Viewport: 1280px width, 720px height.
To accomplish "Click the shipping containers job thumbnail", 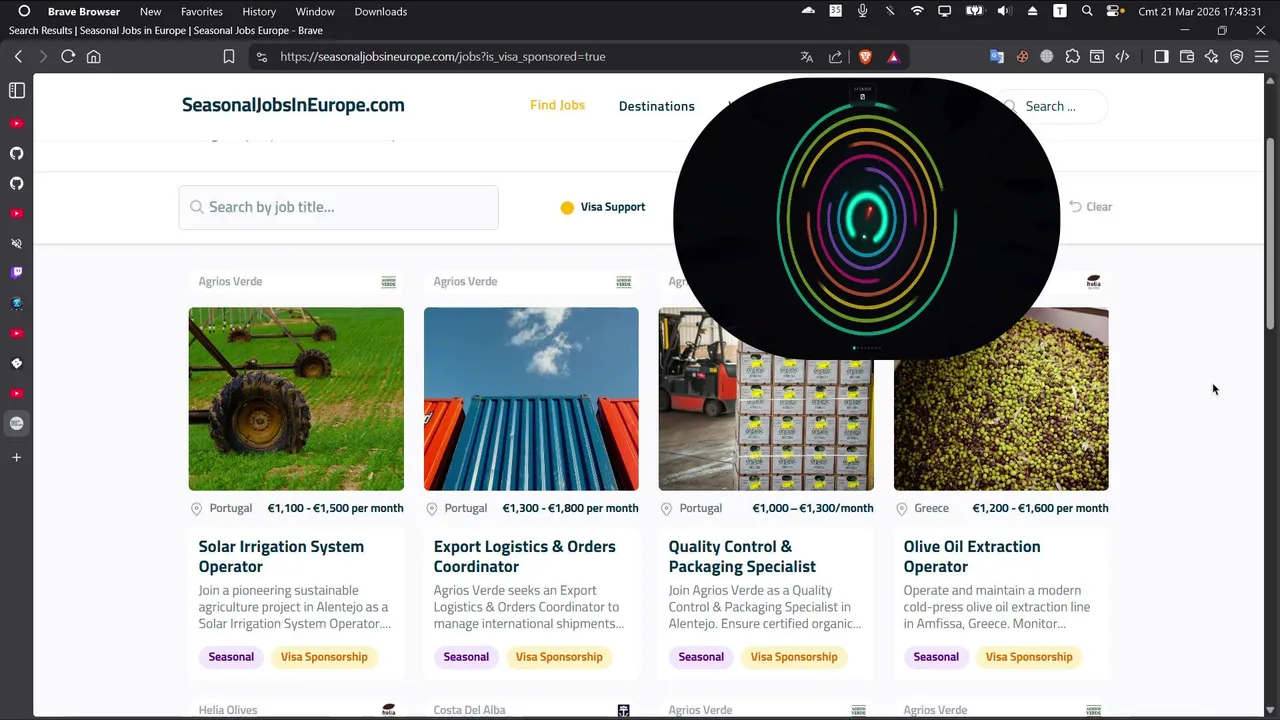I will pos(531,399).
